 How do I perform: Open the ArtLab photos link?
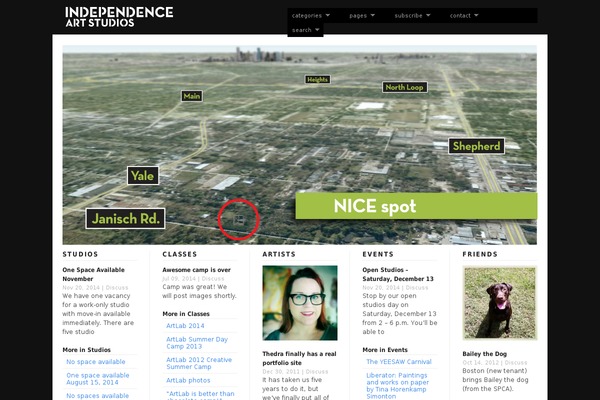click(188, 380)
